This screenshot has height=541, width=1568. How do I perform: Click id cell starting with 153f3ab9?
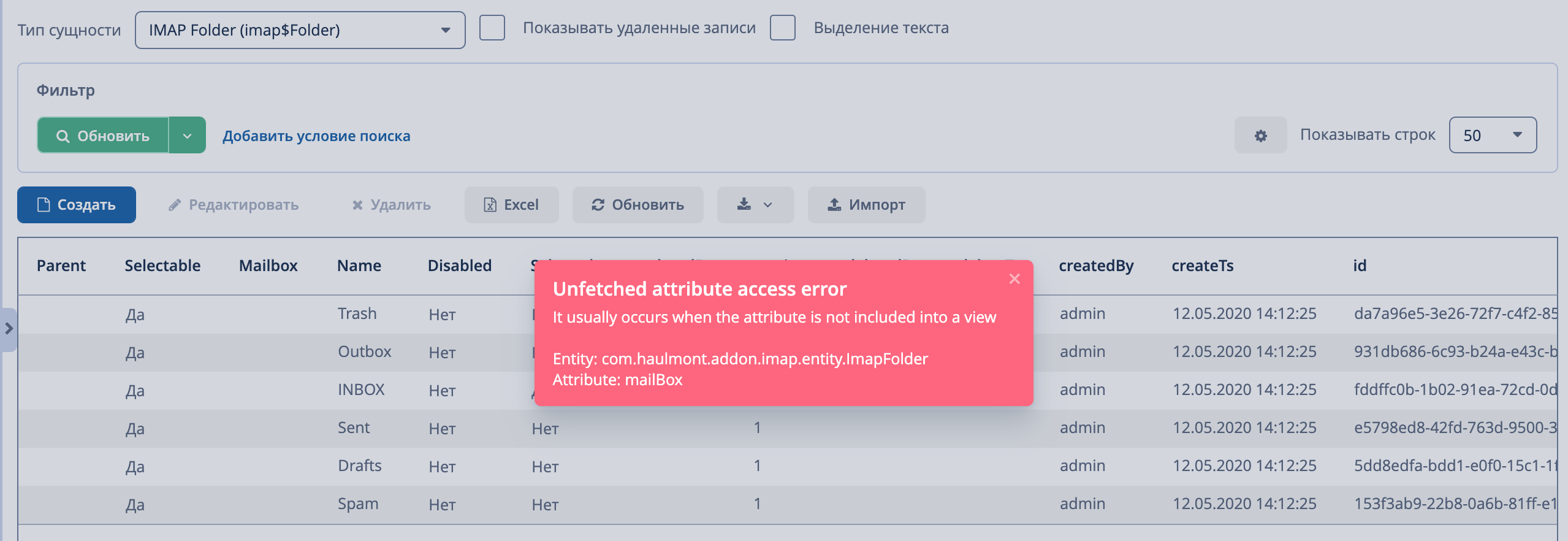pyautogui.click(x=1455, y=504)
